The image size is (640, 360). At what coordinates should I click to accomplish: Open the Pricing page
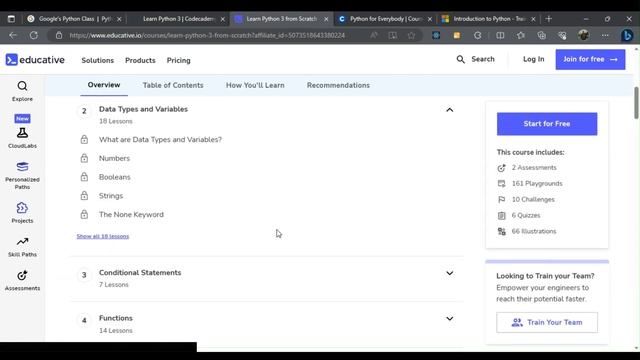[178, 60]
